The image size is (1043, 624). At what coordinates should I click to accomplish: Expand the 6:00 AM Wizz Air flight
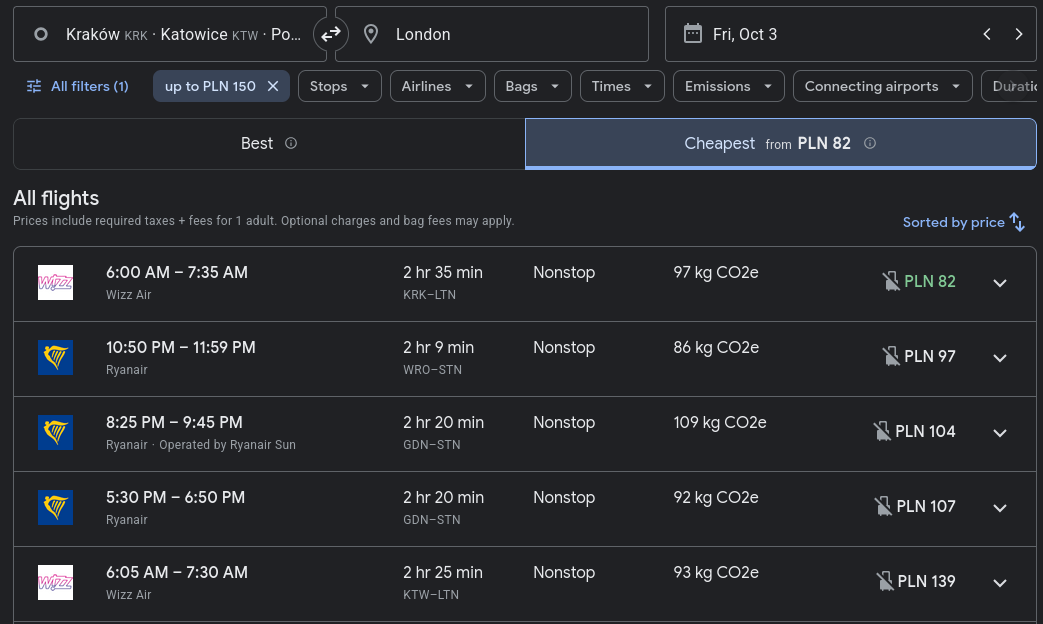coord(1000,283)
